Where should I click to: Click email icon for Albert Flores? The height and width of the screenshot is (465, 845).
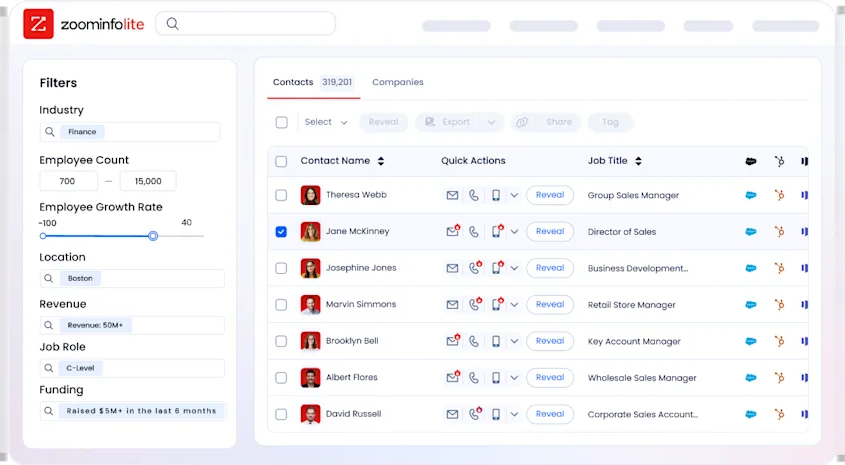pyautogui.click(x=453, y=377)
